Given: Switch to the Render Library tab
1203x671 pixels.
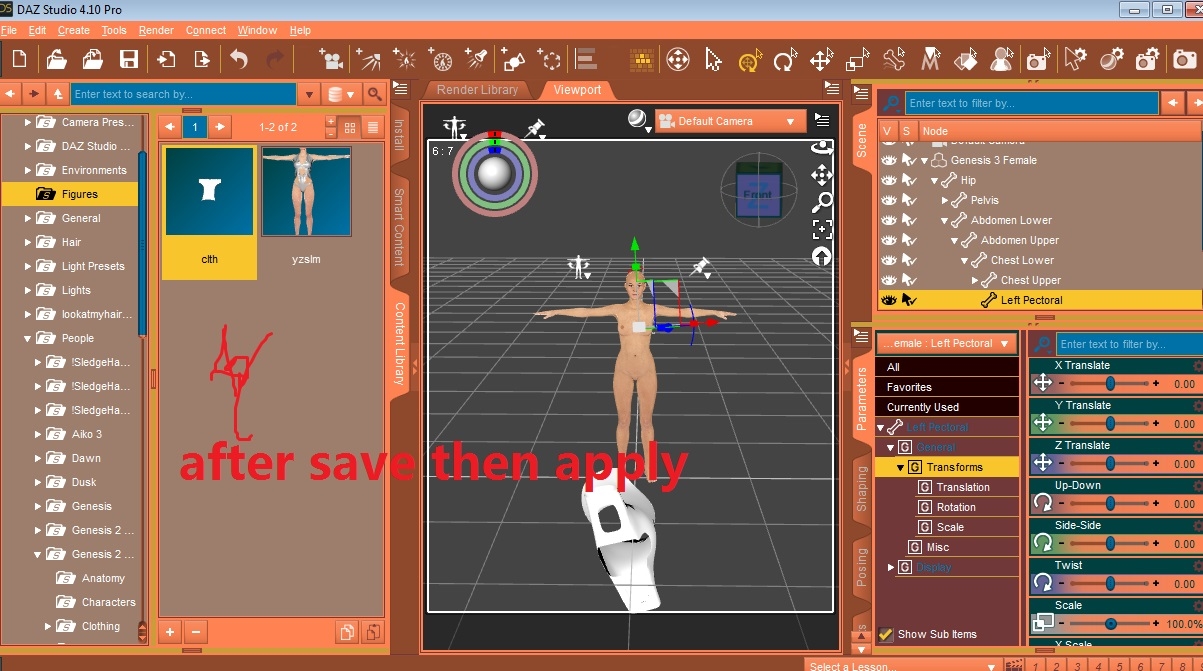Looking at the screenshot, I should pos(478,89).
